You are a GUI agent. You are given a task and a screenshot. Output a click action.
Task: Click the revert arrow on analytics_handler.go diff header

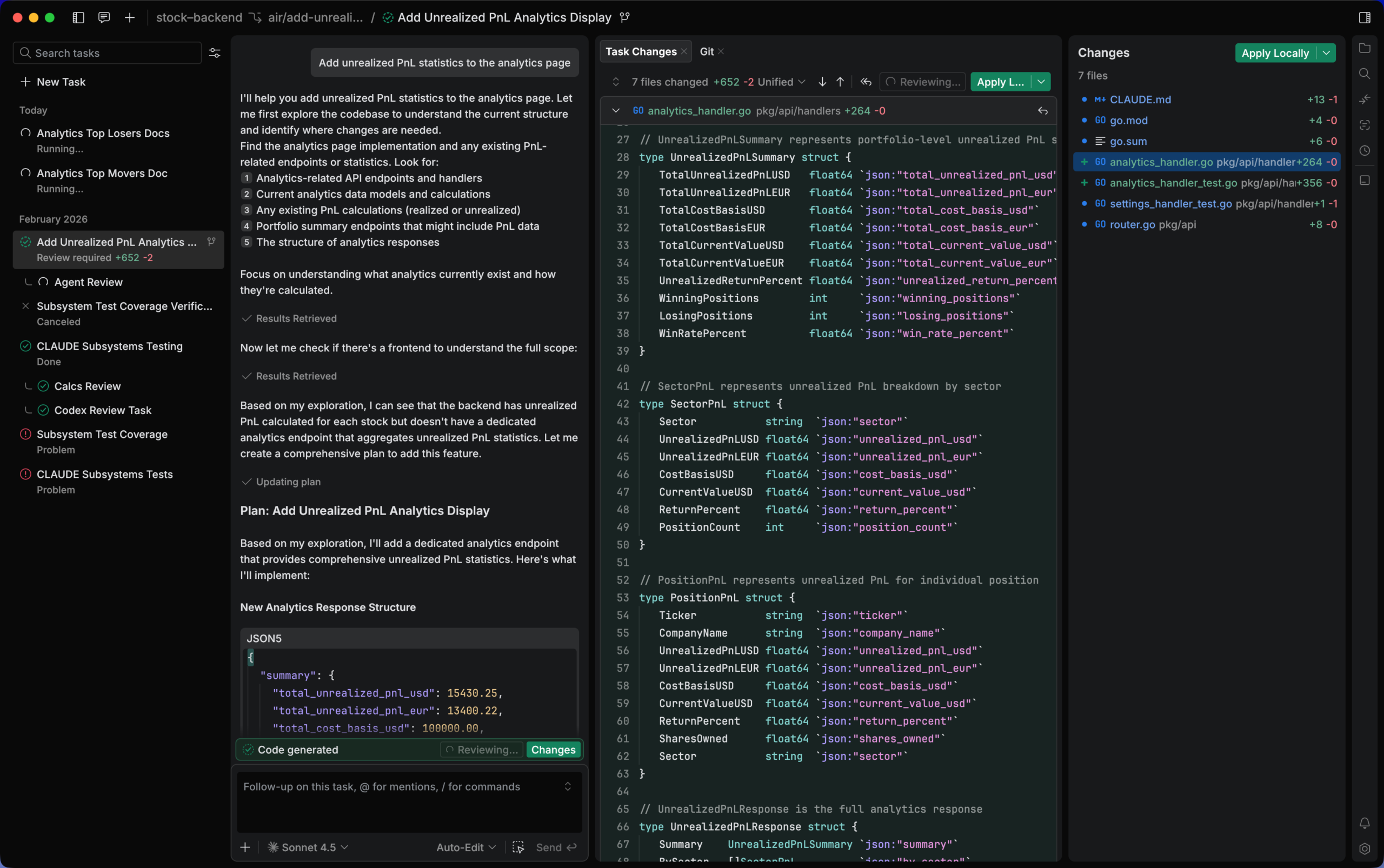(x=1043, y=111)
